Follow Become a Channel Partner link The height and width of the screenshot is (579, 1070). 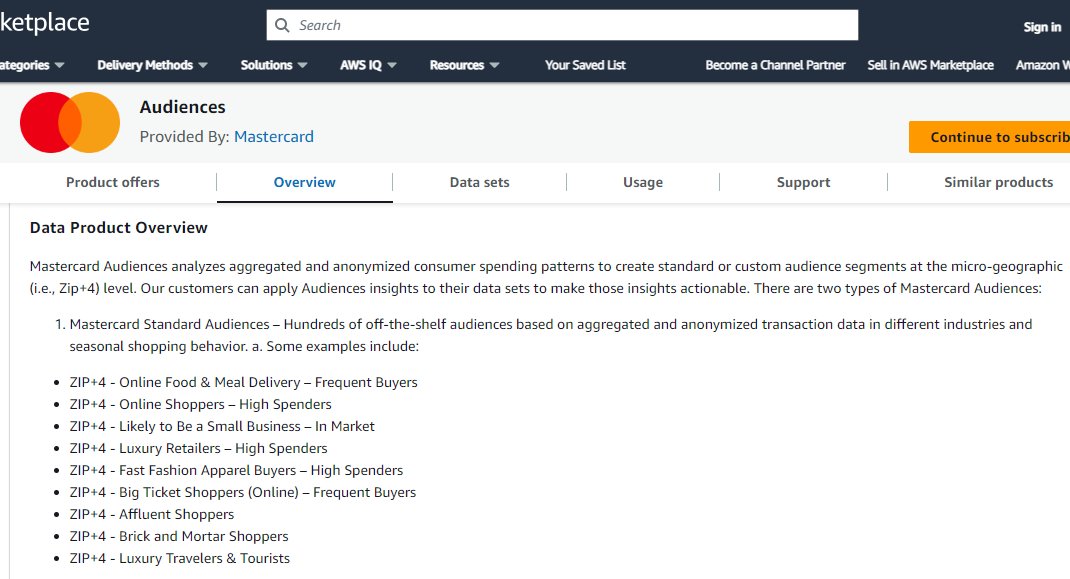(x=775, y=65)
